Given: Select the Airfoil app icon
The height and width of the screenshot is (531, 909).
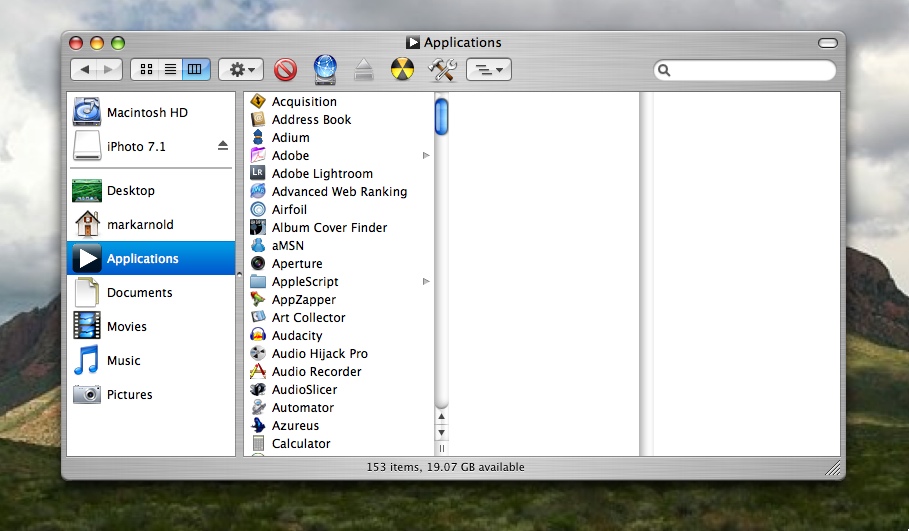Looking at the screenshot, I should [x=258, y=209].
